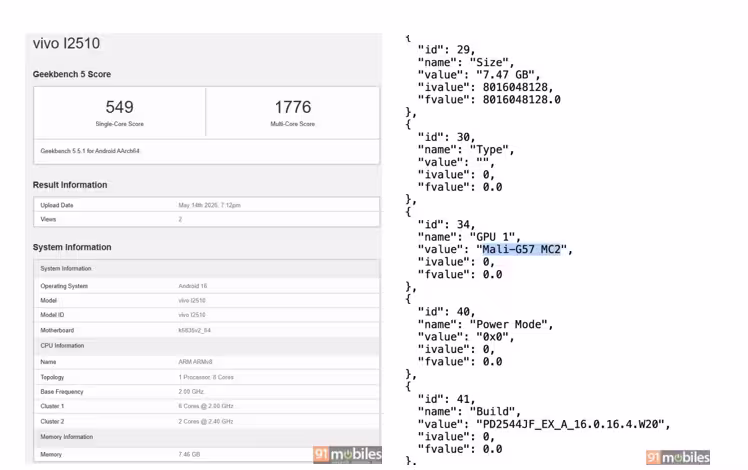The width and height of the screenshot is (748, 470).
Task: Click the highlighted 'Mali-G57 MC2' value
Action: coord(521,250)
